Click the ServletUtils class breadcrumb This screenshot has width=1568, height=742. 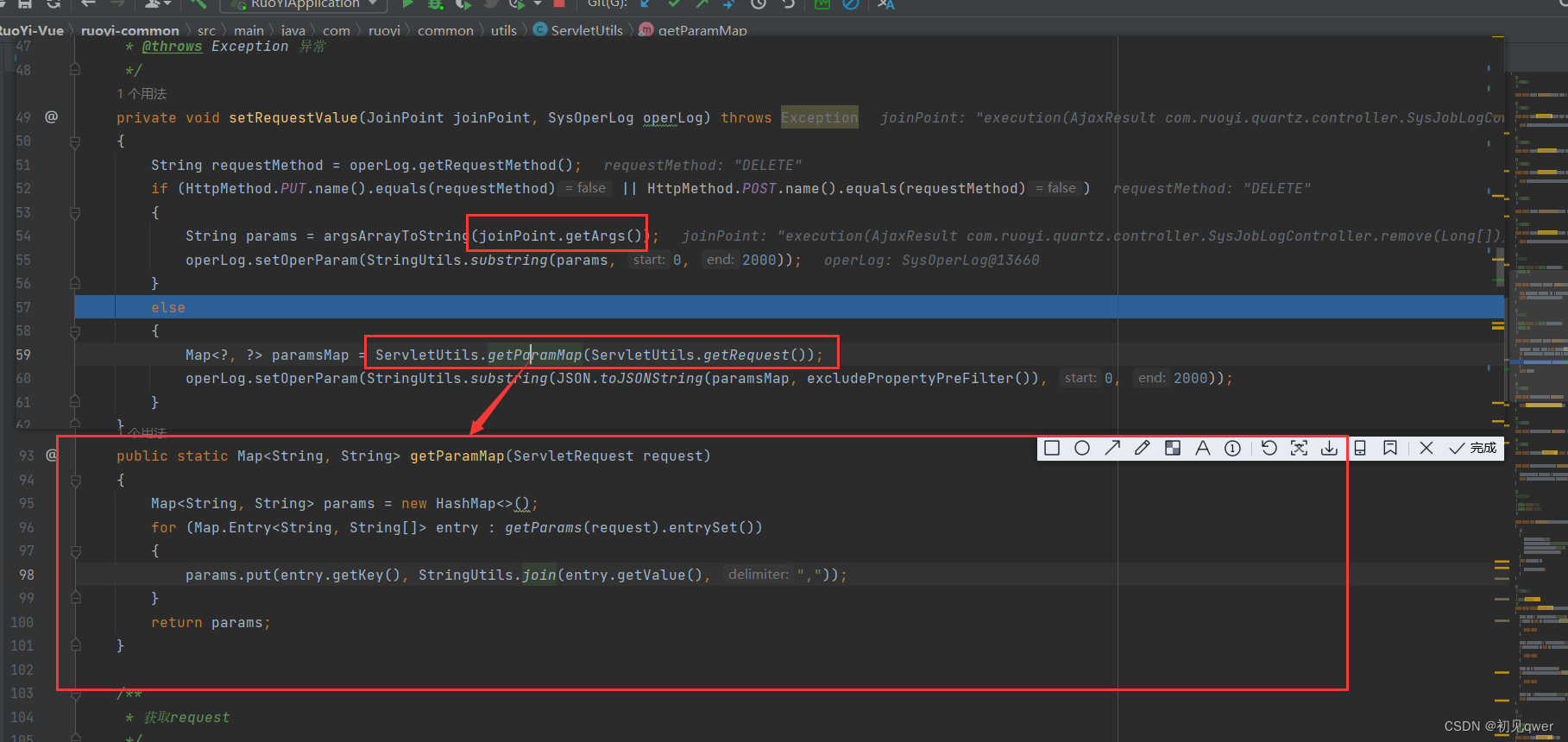click(x=578, y=30)
